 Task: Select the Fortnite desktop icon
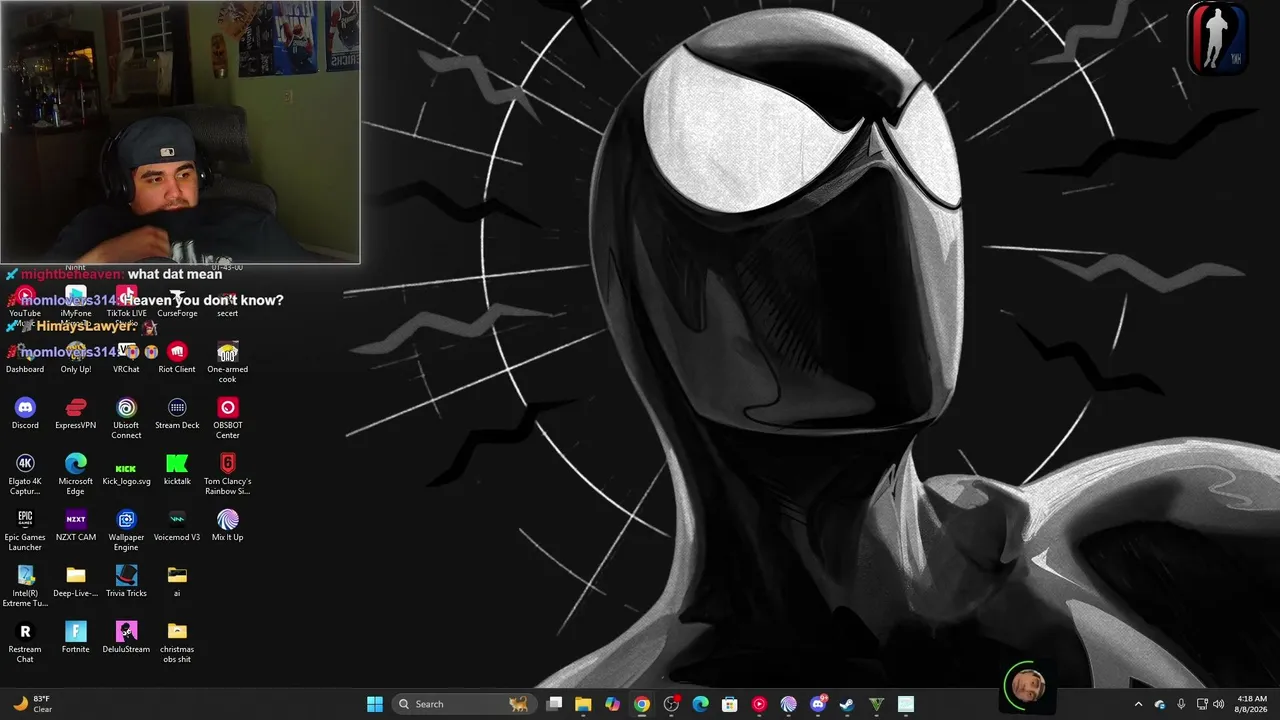[x=76, y=637]
